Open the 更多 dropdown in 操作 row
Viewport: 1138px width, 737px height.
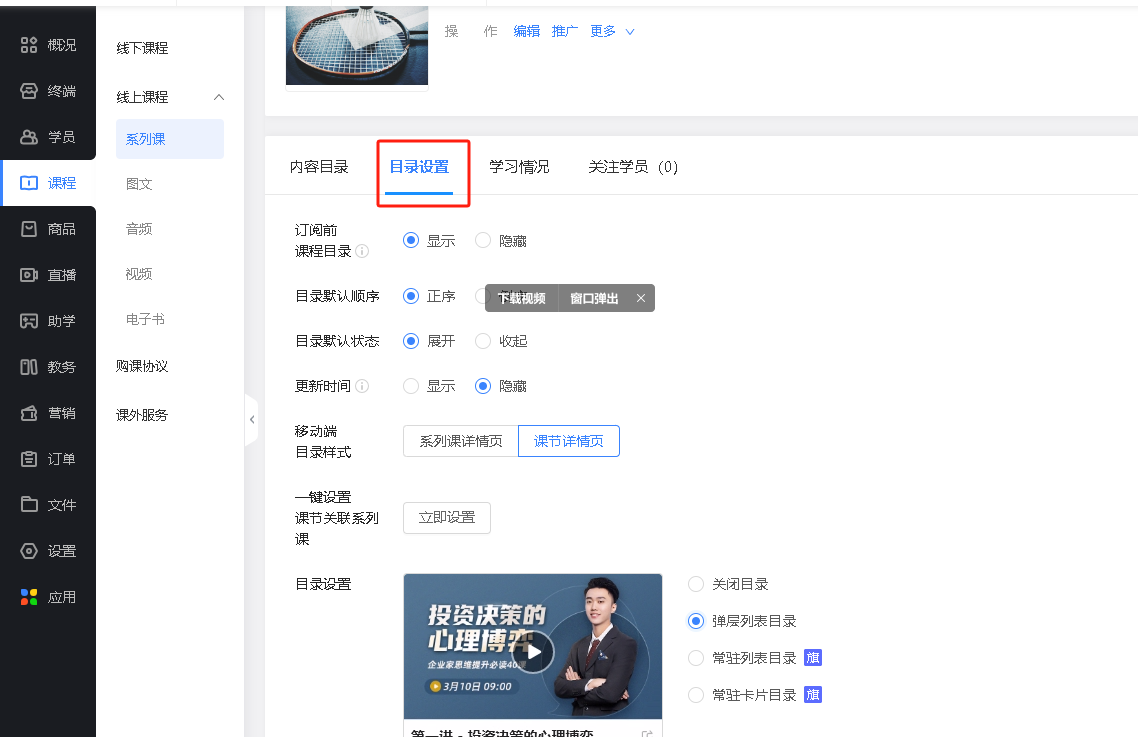click(612, 31)
